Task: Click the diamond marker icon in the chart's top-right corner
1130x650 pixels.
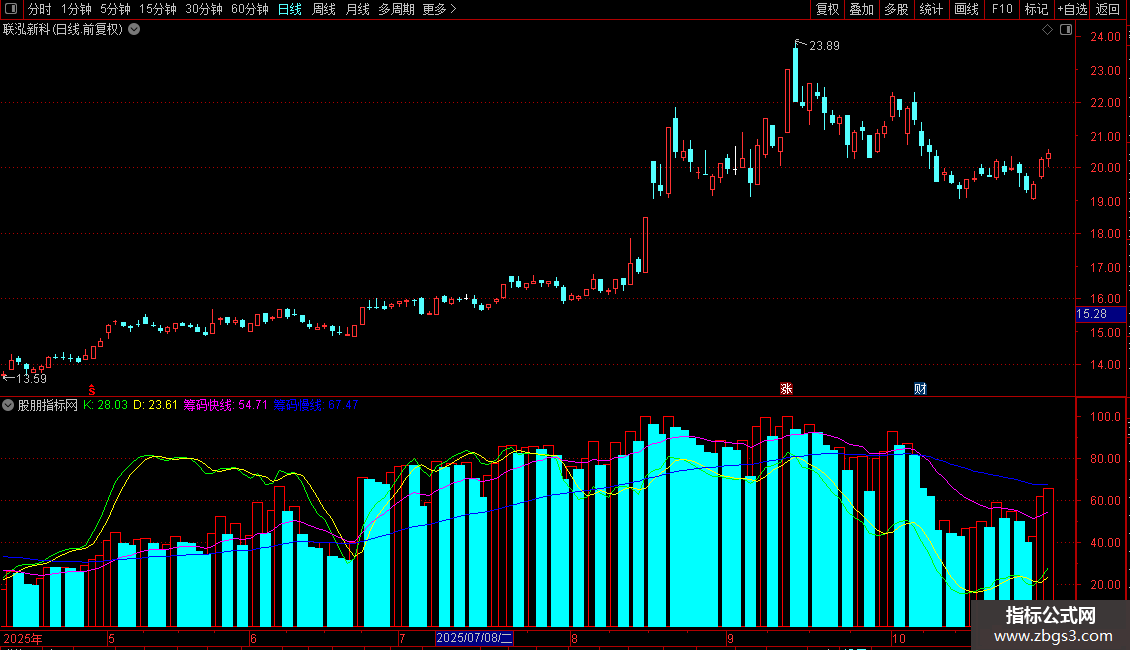Action: [x=1048, y=30]
